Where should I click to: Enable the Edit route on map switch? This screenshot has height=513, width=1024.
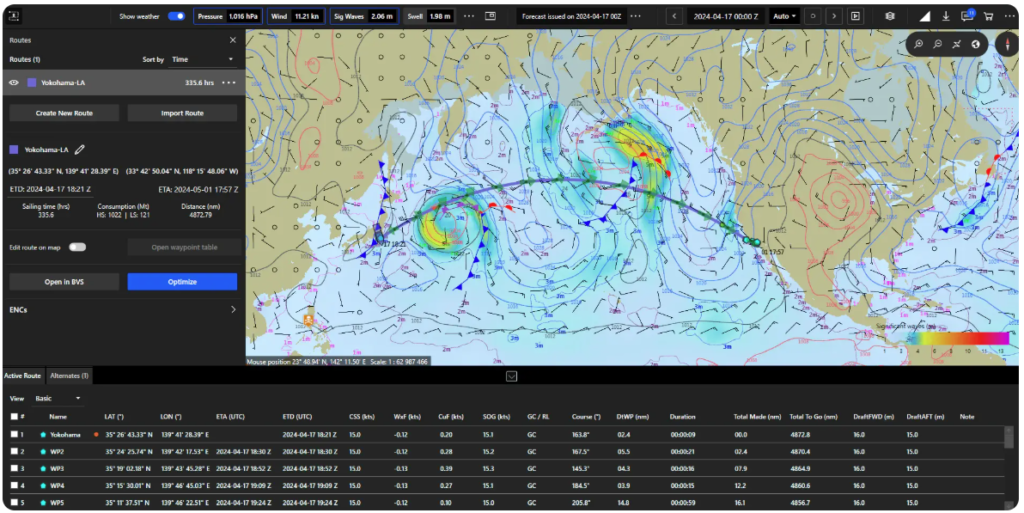pyautogui.click(x=77, y=247)
